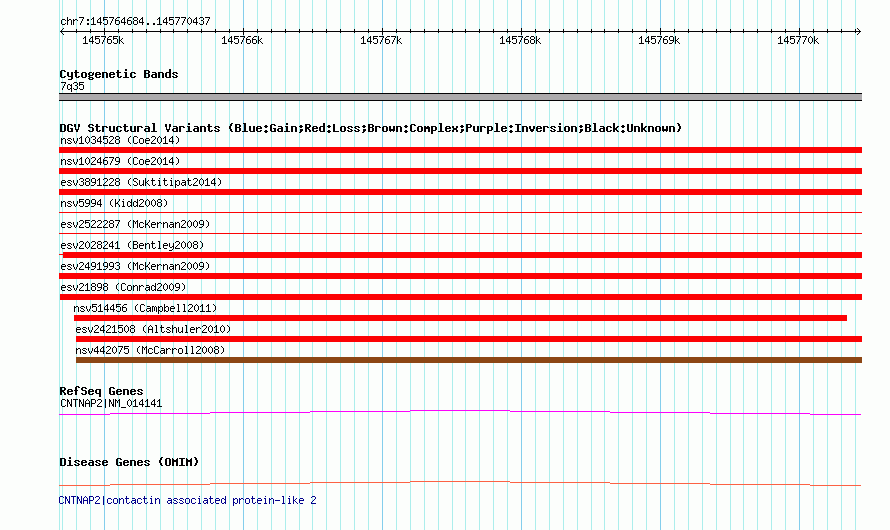The image size is (890, 530).
Task: Select the Disease Genes (OMIM) track title
Action: point(129,462)
